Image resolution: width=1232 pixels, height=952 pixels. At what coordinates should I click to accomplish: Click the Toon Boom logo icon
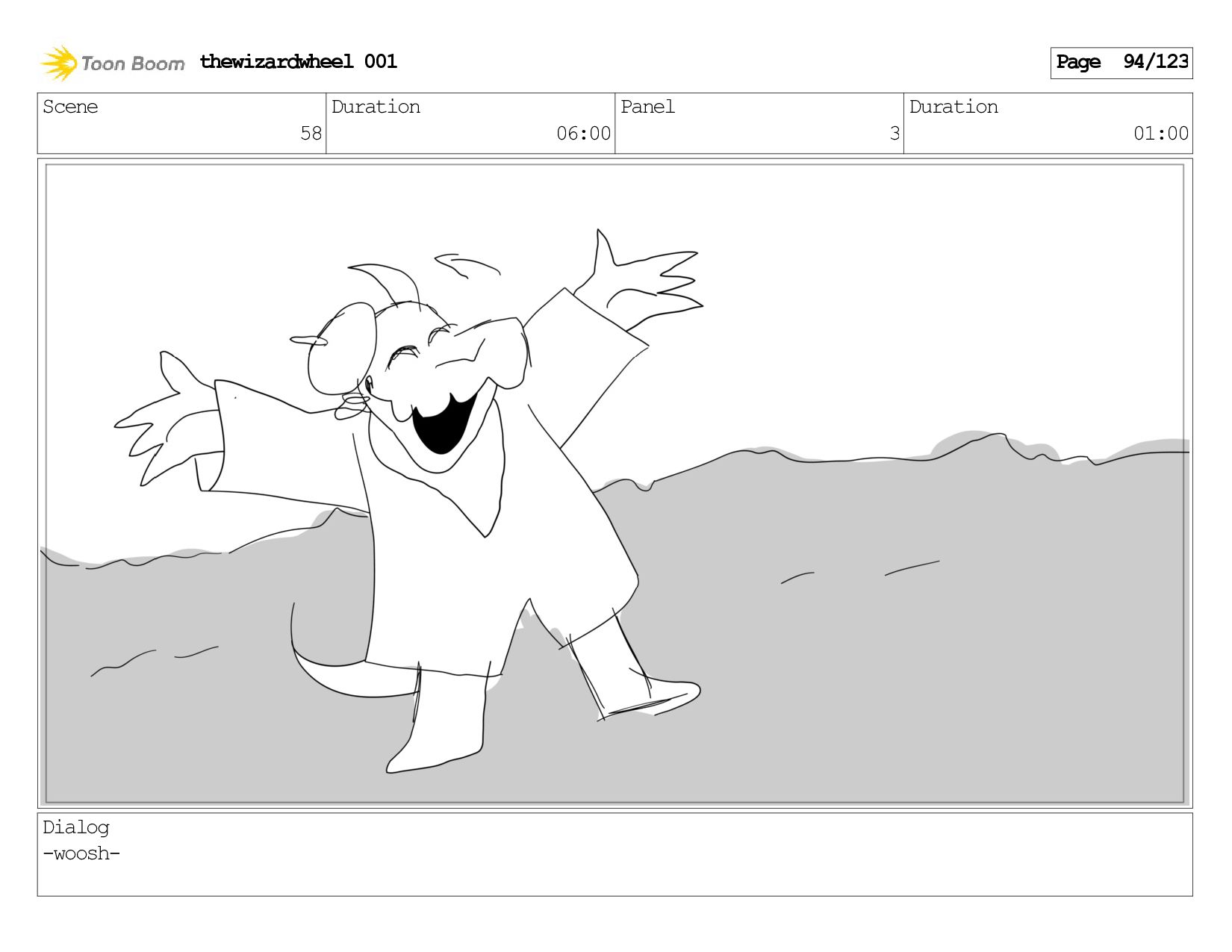pyautogui.click(x=59, y=63)
